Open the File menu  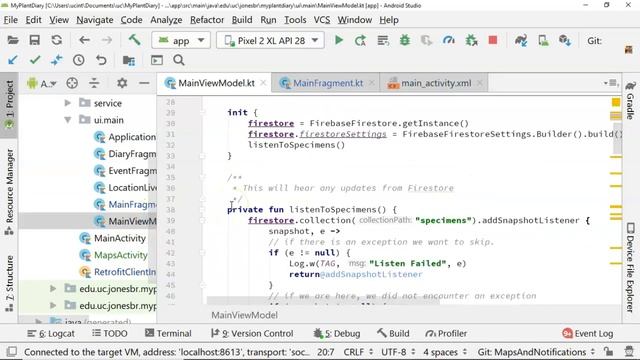11,20
